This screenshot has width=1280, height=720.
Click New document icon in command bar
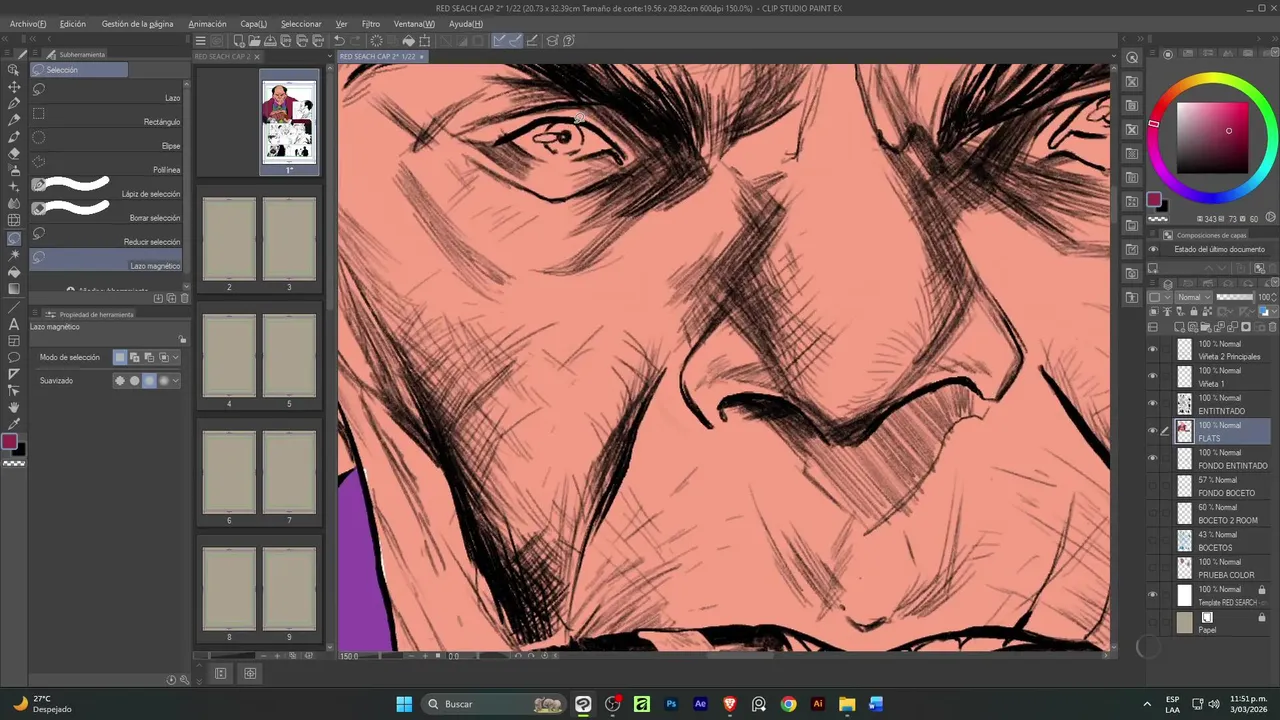239,41
